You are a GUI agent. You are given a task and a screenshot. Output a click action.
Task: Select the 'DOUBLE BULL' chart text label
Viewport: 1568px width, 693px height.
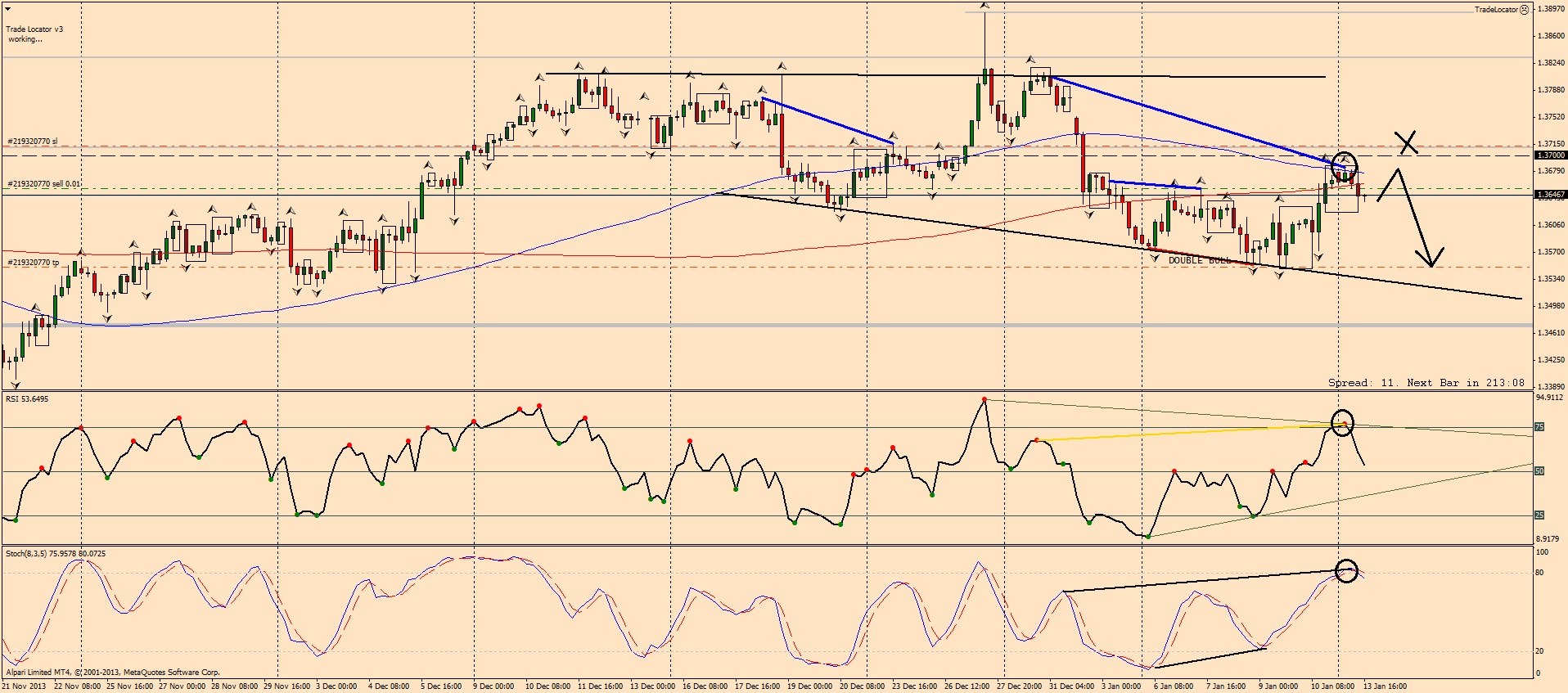[1200, 260]
